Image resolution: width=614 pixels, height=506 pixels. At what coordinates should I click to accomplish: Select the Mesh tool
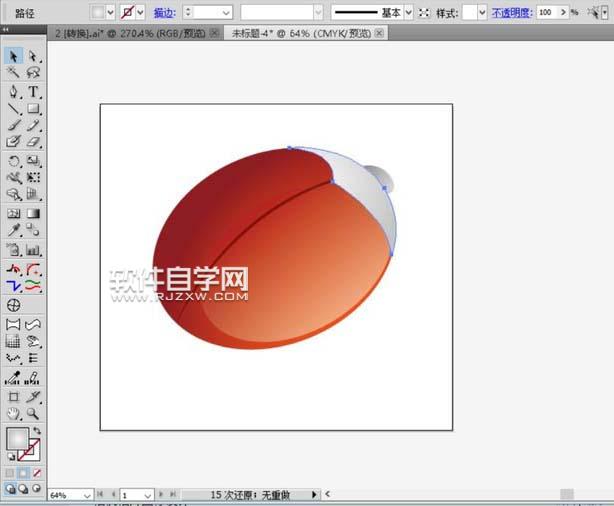coord(13,213)
